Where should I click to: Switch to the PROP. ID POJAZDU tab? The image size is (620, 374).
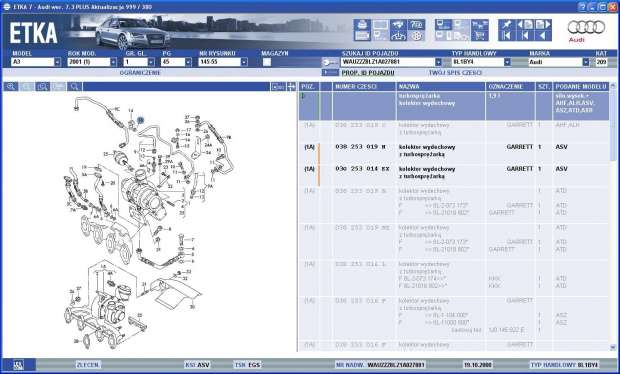pyautogui.click(x=368, y=73)
